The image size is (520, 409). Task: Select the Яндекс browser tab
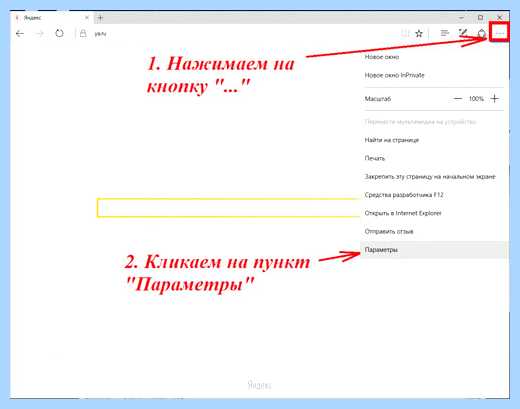52,18
